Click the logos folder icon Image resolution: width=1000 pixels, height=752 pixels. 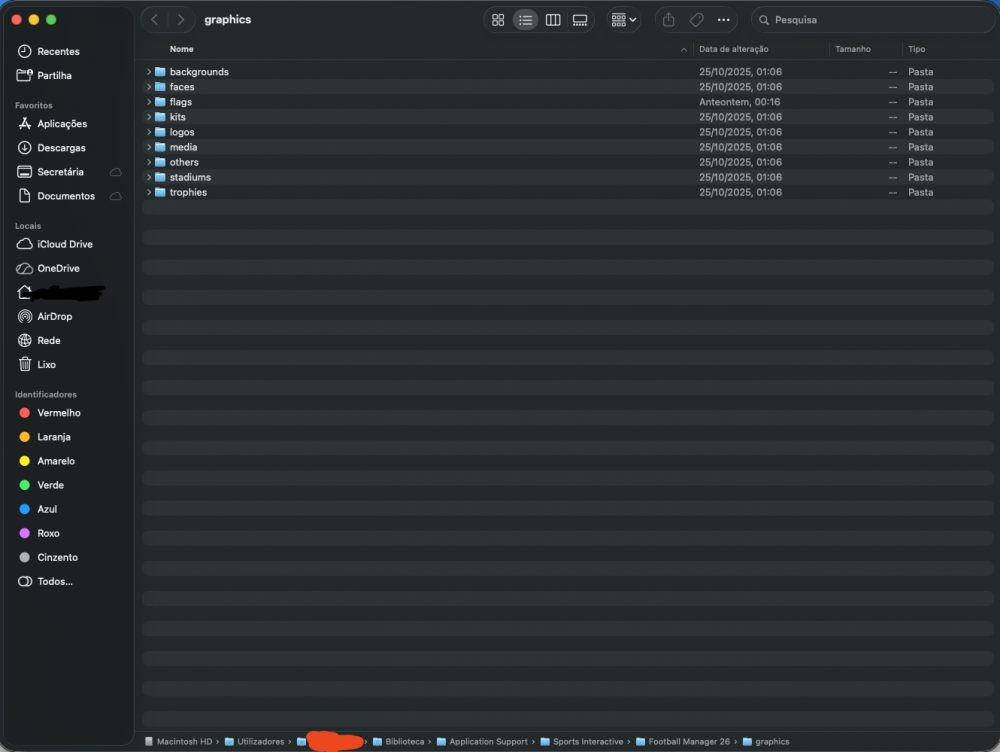160,132
